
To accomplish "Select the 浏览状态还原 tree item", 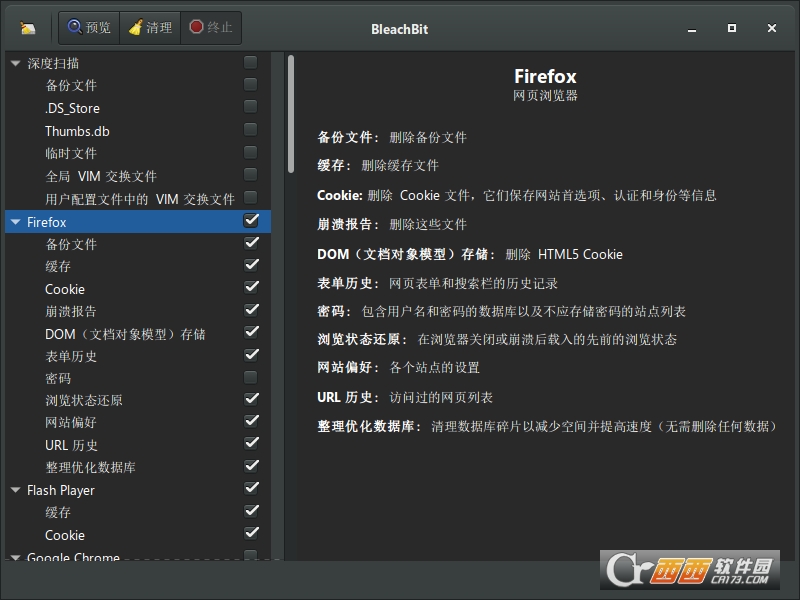I will click(84, 401).
